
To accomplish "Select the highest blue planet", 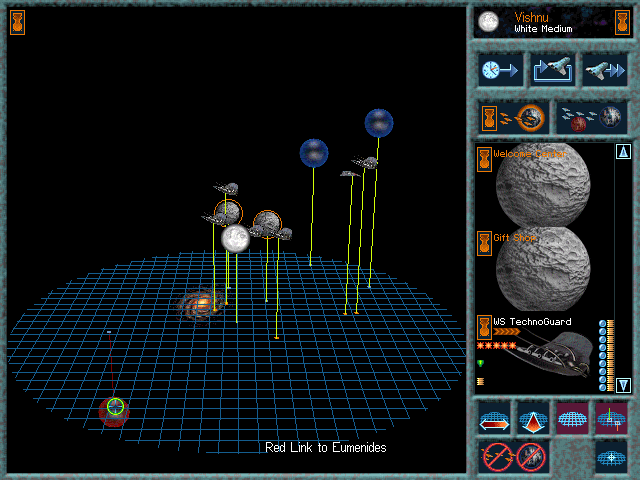I will point(379,123).
